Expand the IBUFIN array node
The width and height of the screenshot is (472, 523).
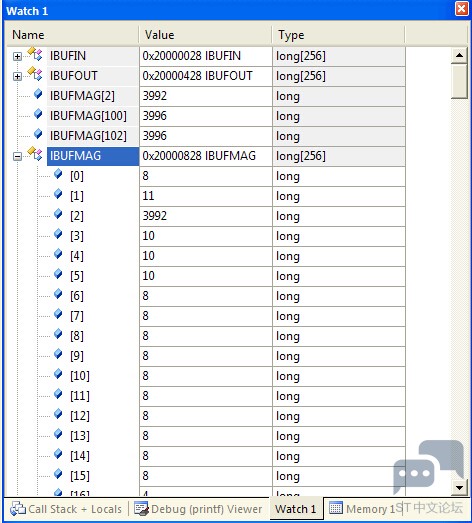(17, 57)
